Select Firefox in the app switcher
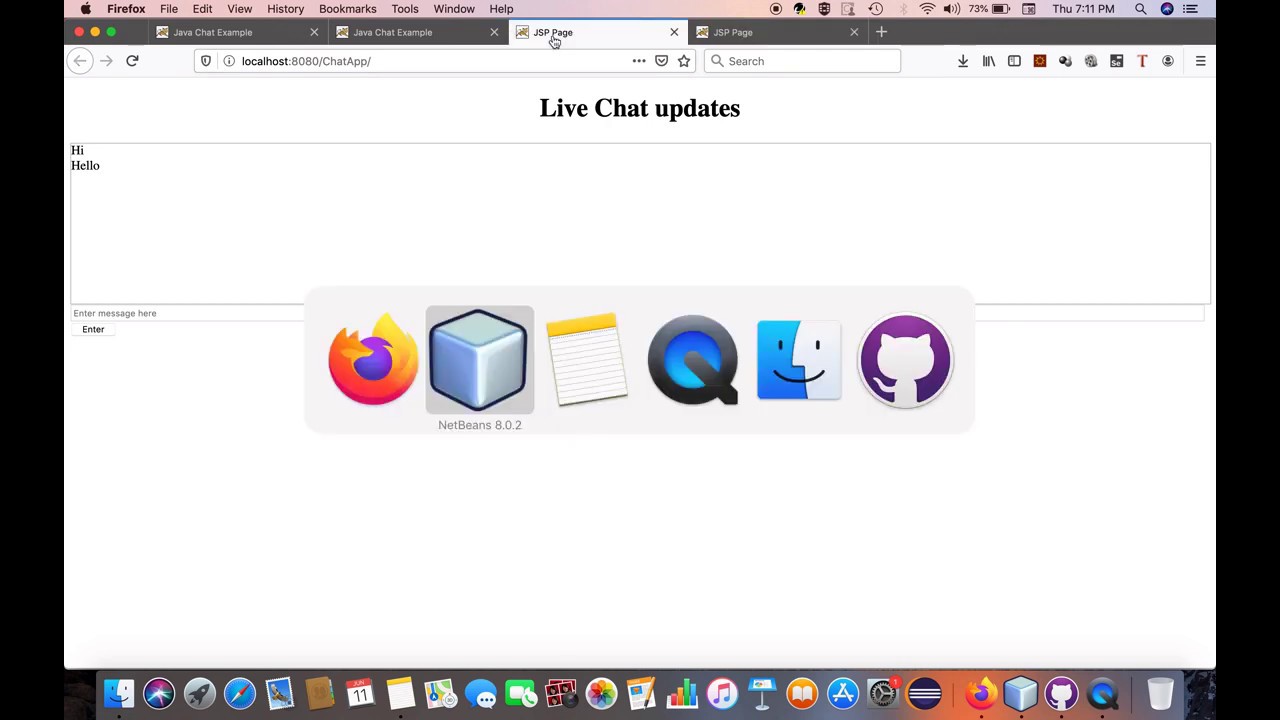Image resolution: width=1280 pixels, height=720 pixels. tap(373, 360)
